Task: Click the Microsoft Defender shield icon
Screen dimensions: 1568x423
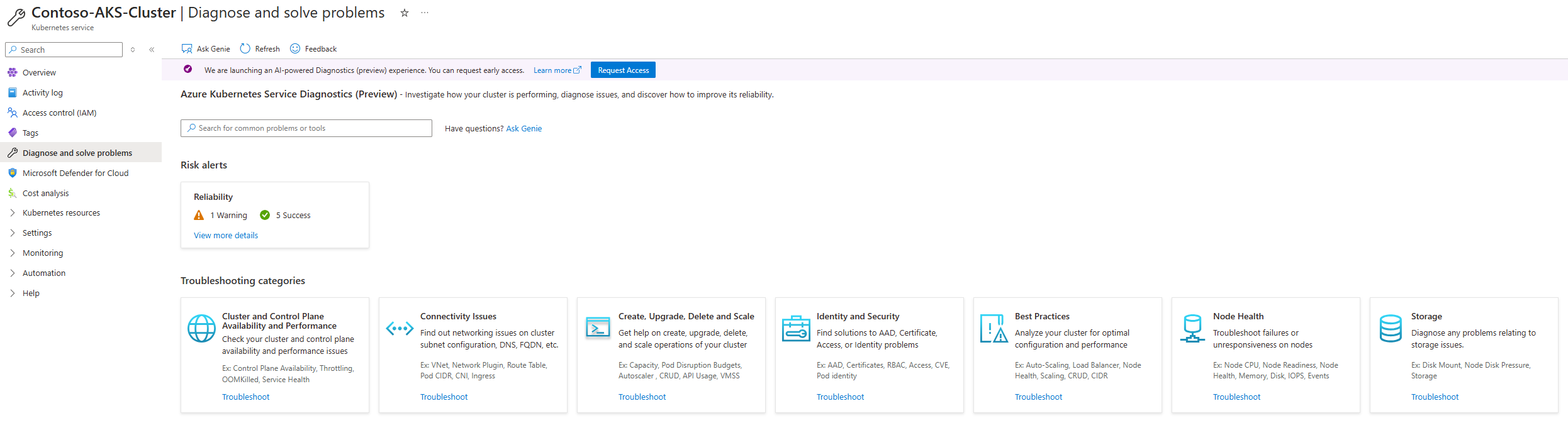Action: [x=13, y=173]
